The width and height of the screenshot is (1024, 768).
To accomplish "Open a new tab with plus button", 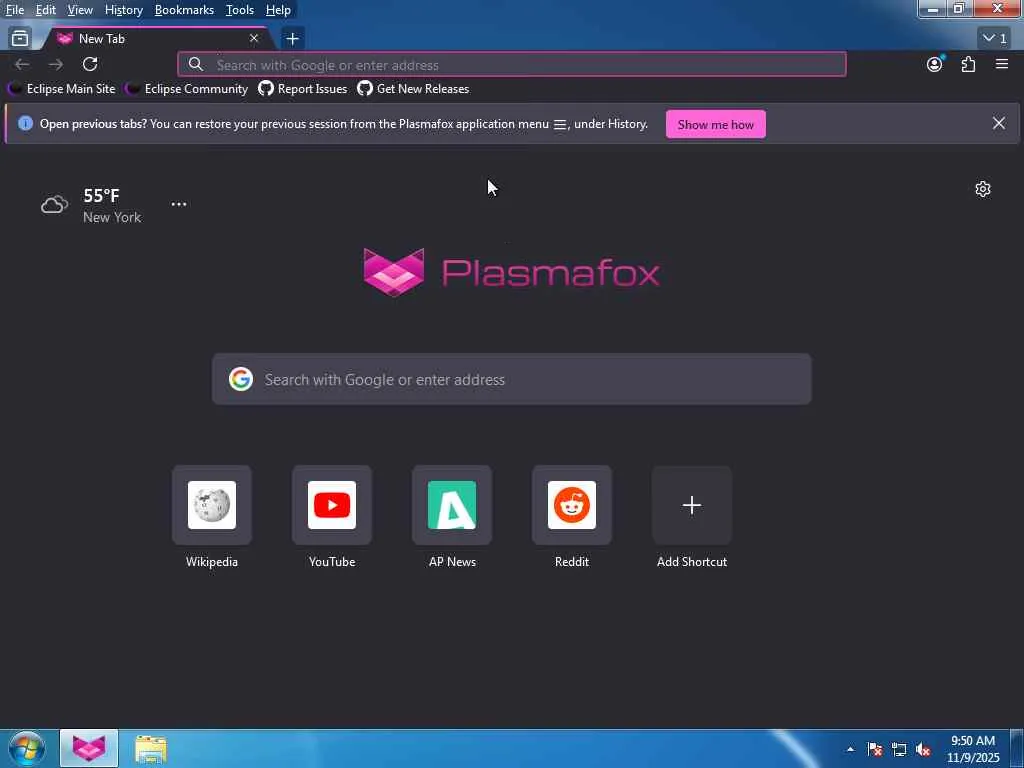I will click(x=293, y=39).
